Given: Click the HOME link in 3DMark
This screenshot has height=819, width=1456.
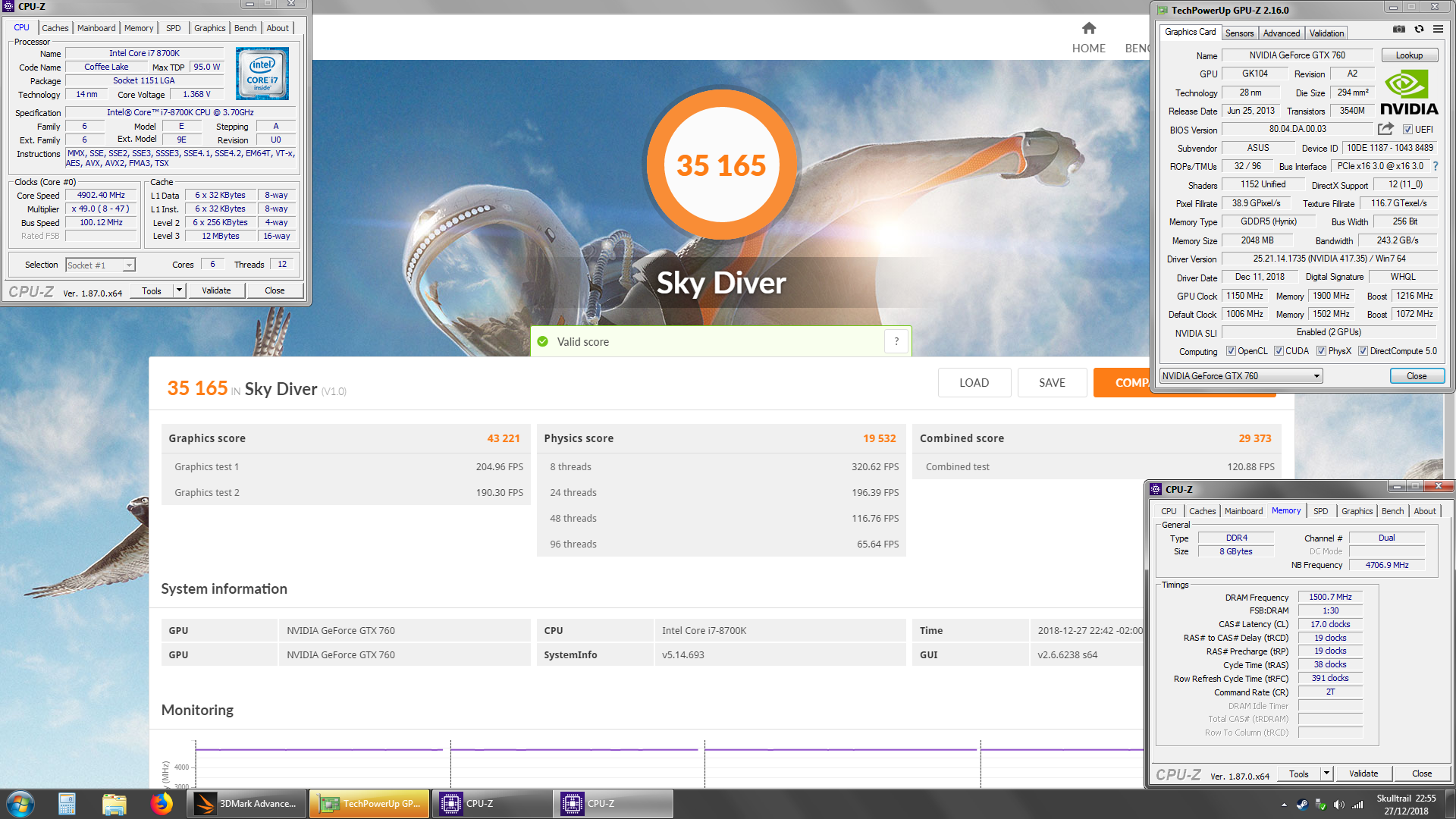Looking at the screenshot, I should pos(1088,48).
